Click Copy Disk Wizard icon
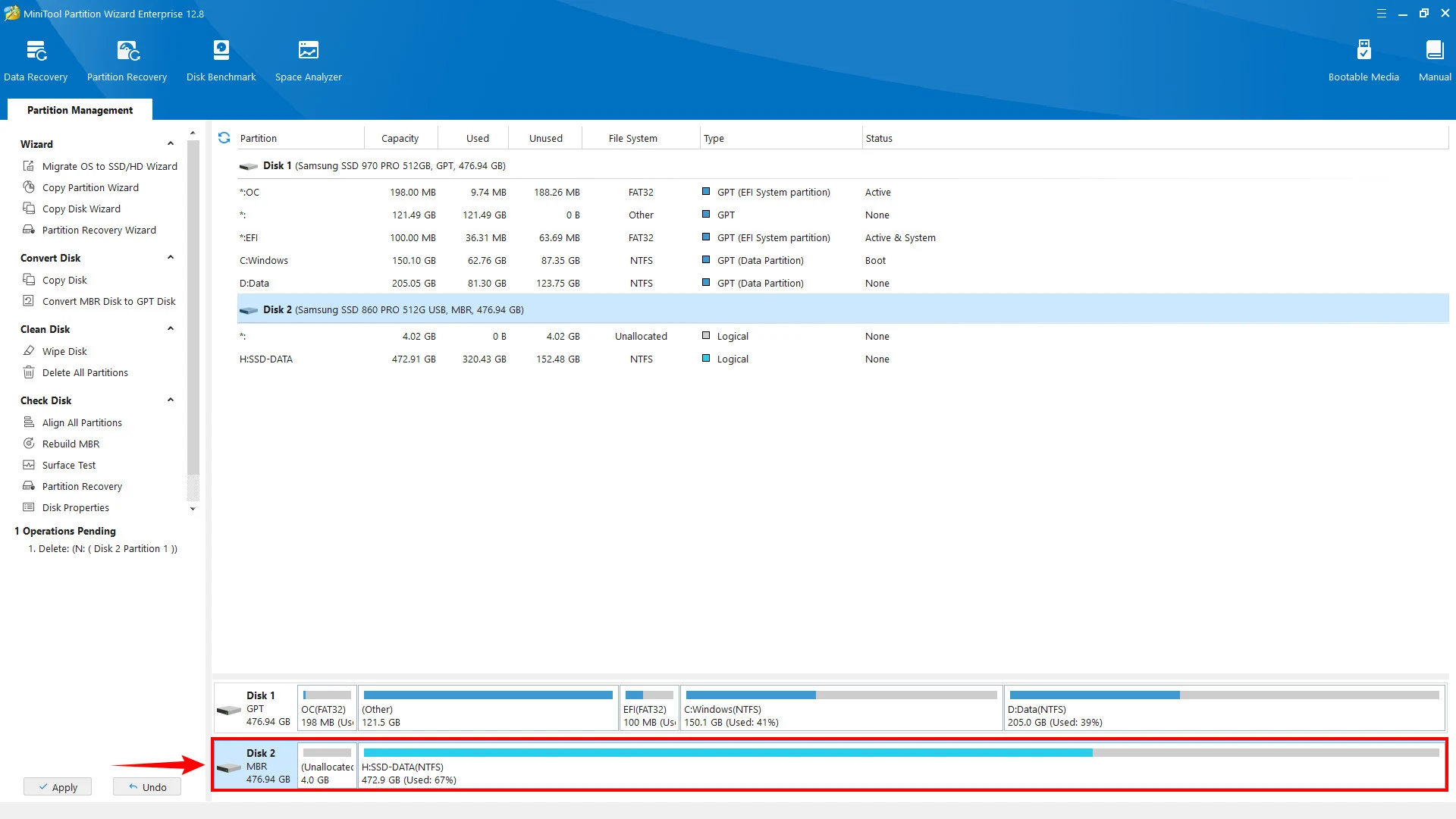Viewport: 1456px width, 819px height. click(29, 209)
